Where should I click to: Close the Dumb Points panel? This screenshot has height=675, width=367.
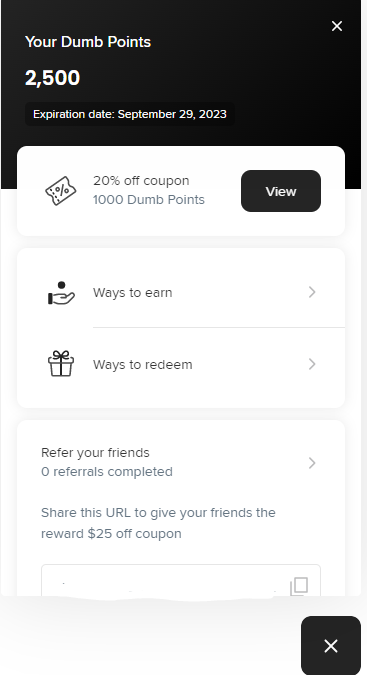[337, 26]
